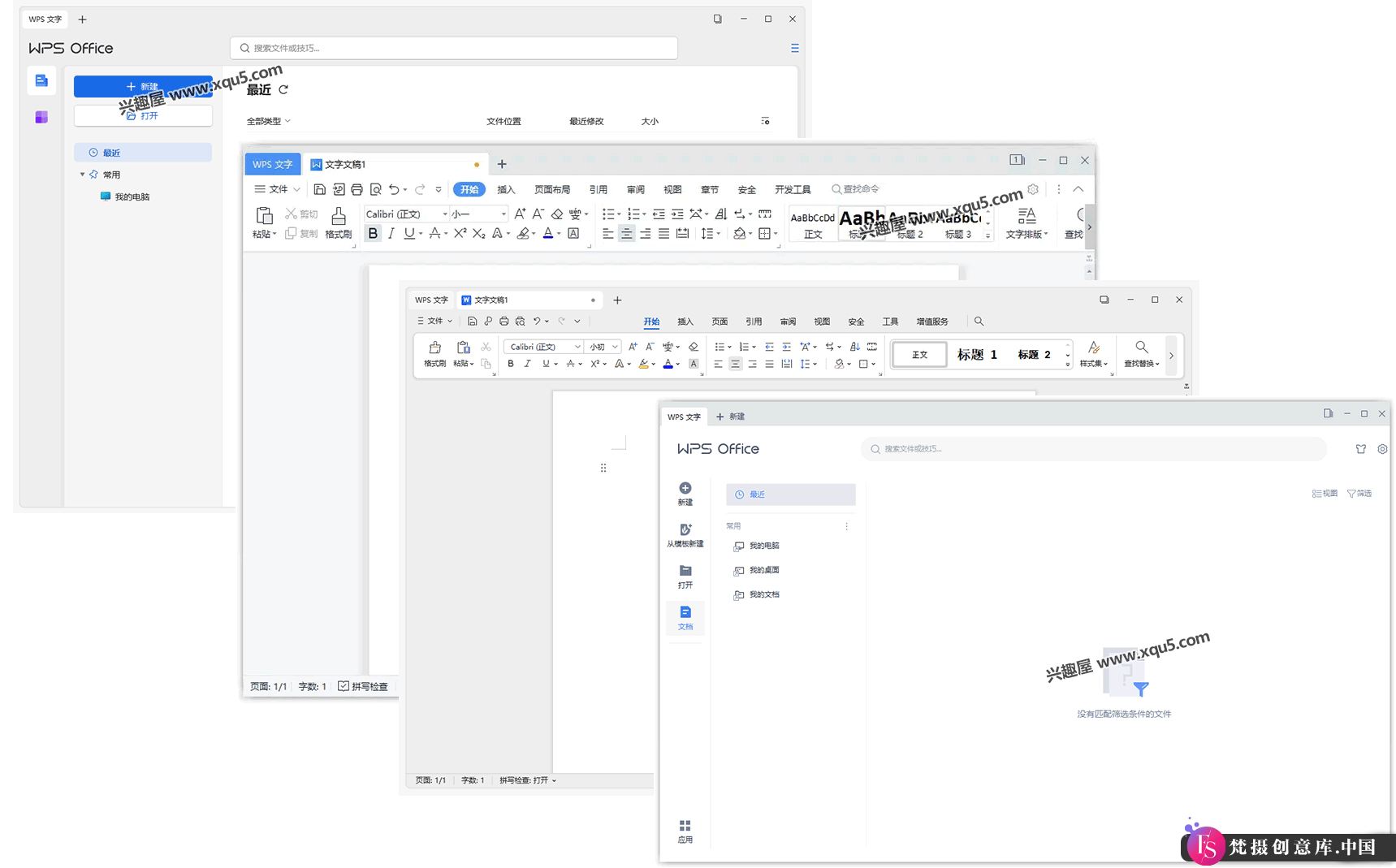The height and width of the screenshot is (868, 1396).
Task: Click undo arrow in second window toolbar
Action: 394,189
